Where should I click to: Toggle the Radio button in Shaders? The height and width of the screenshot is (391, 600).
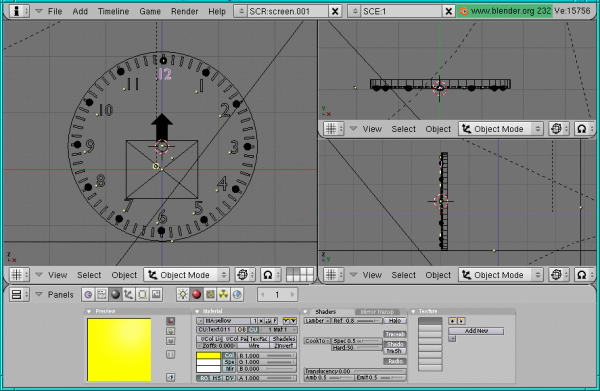[x=395, y=361]
